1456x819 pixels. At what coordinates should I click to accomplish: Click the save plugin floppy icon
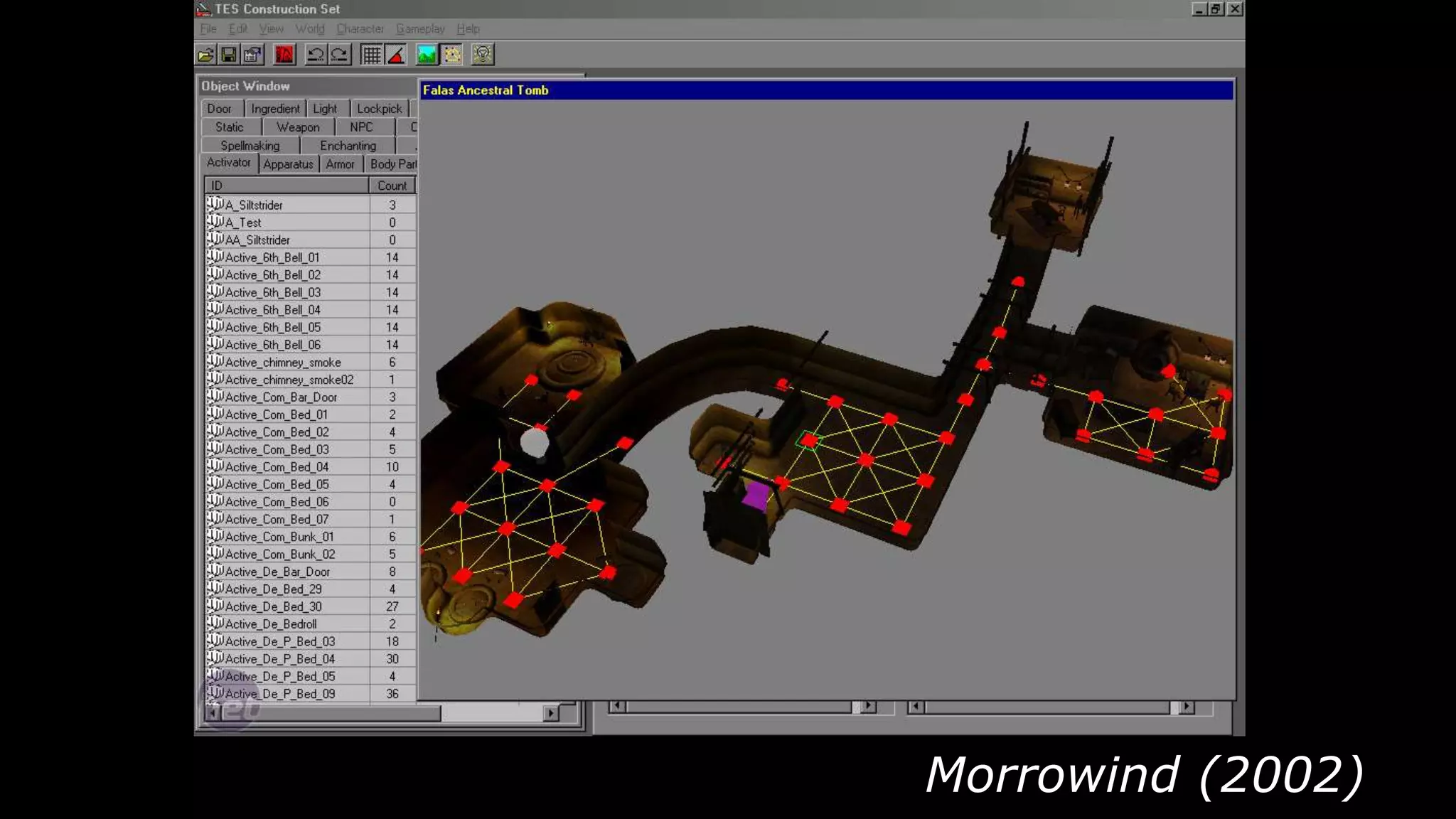tap(229, 55)
